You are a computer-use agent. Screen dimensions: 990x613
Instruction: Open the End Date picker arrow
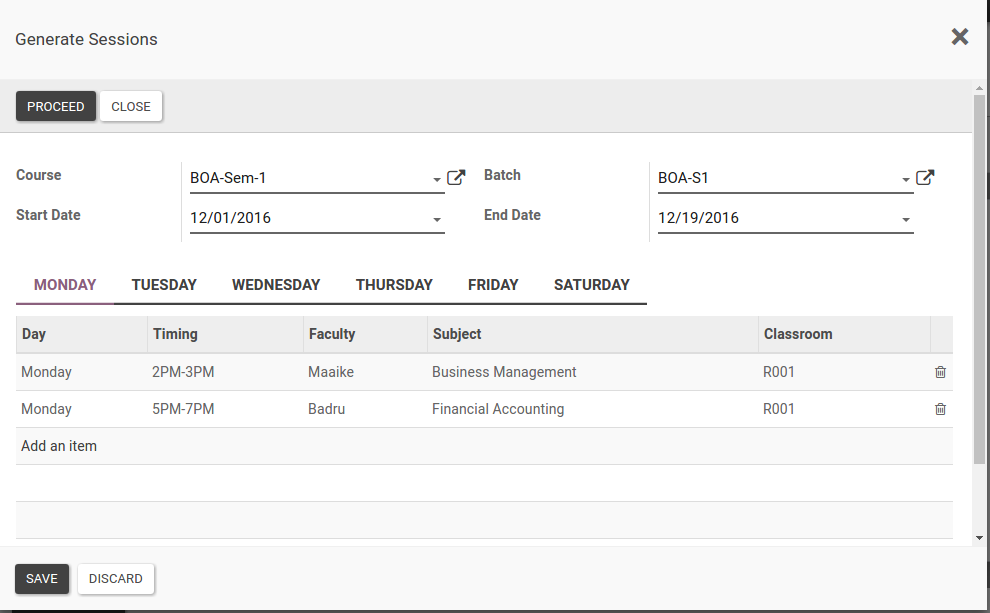(906, 220)
